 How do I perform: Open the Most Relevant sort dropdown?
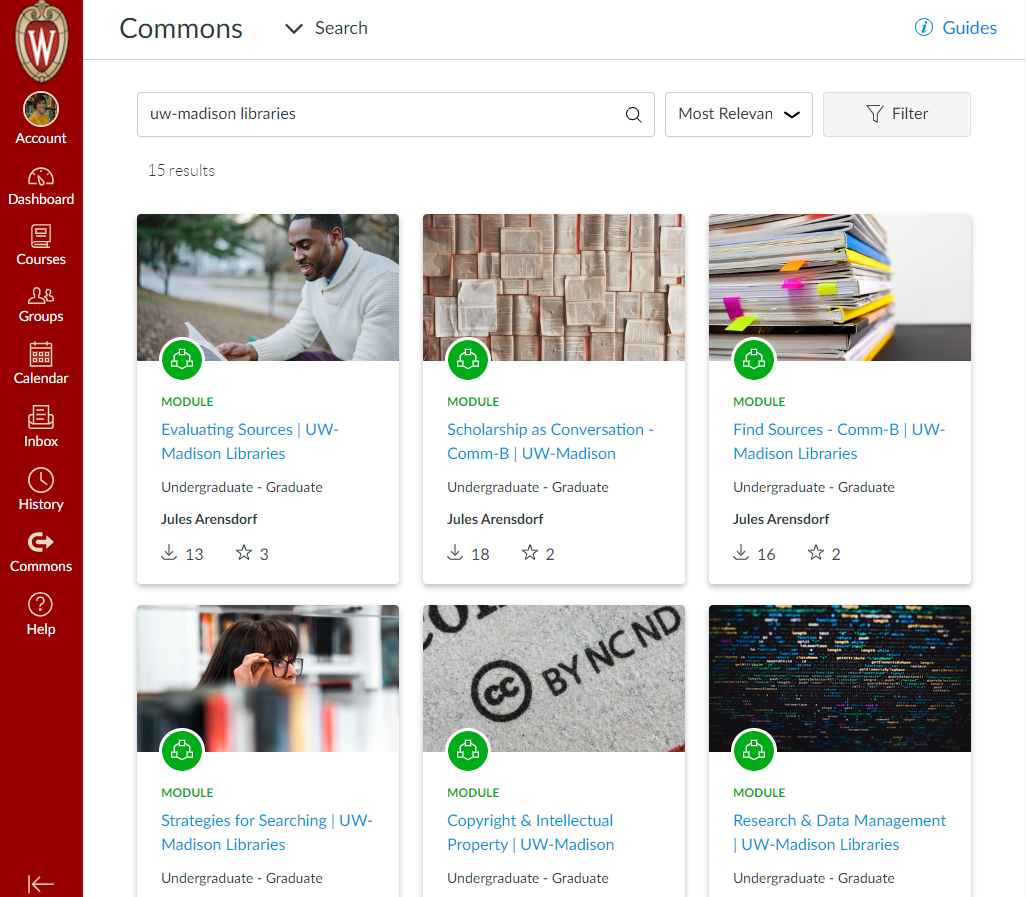(x=738, y=115)
